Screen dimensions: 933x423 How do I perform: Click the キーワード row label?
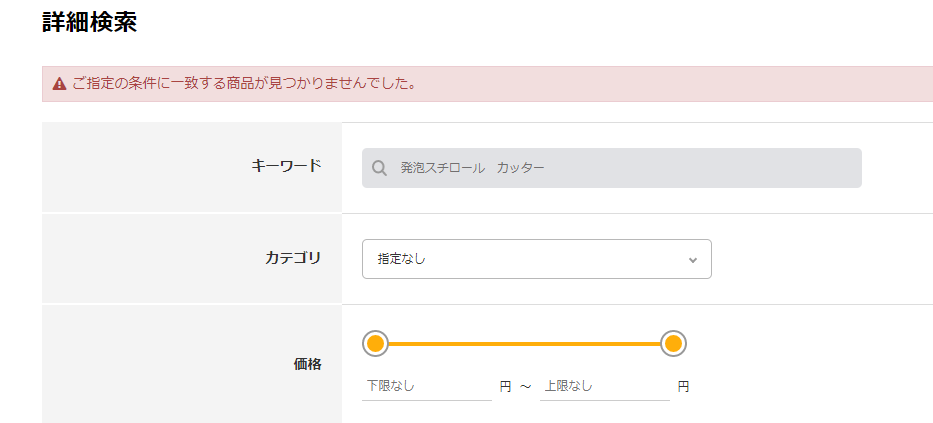286,166
